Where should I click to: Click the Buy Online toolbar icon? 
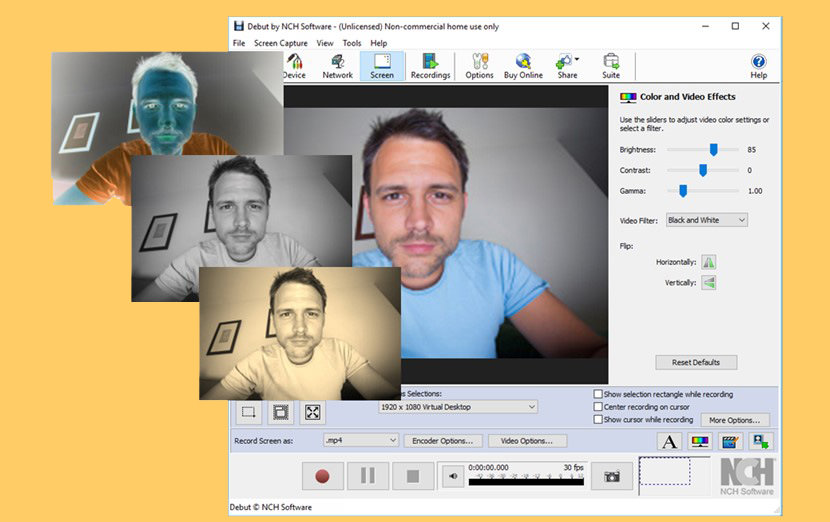click(x=523, y=66)
